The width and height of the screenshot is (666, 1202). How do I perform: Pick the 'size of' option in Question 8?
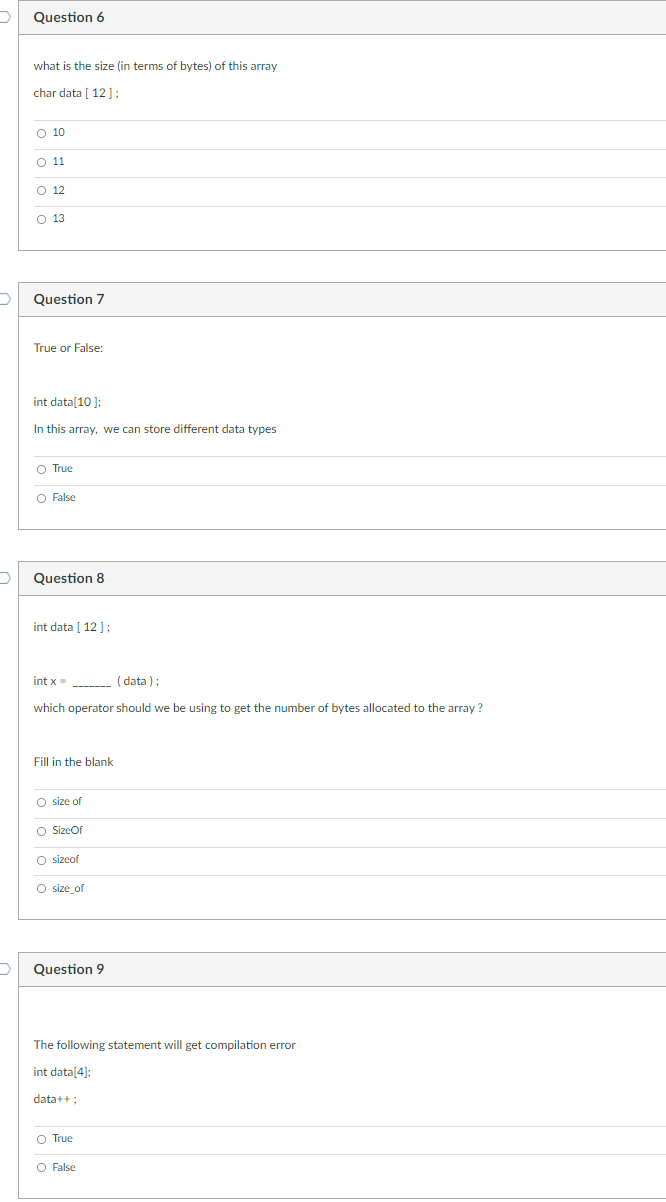tap(41, 801)
